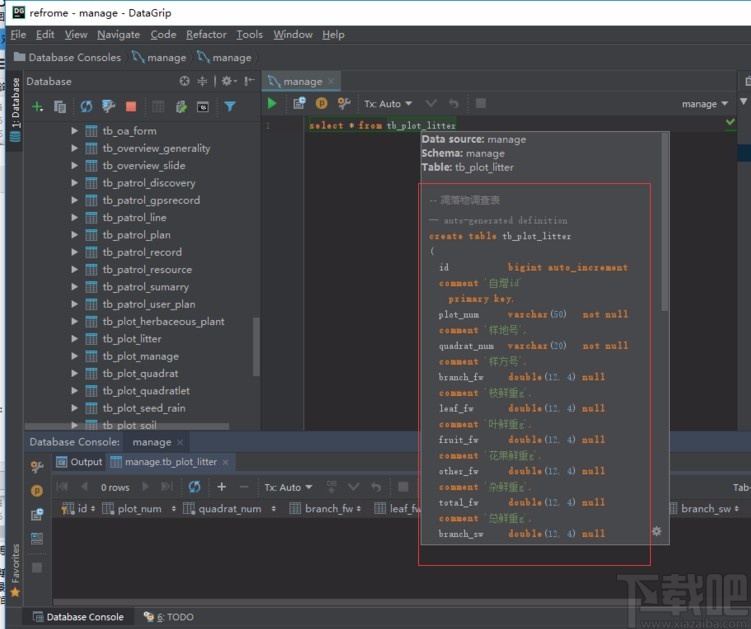Open the Database panel gear settings
This screenshot has width=751, height=629.
(226, 81)
